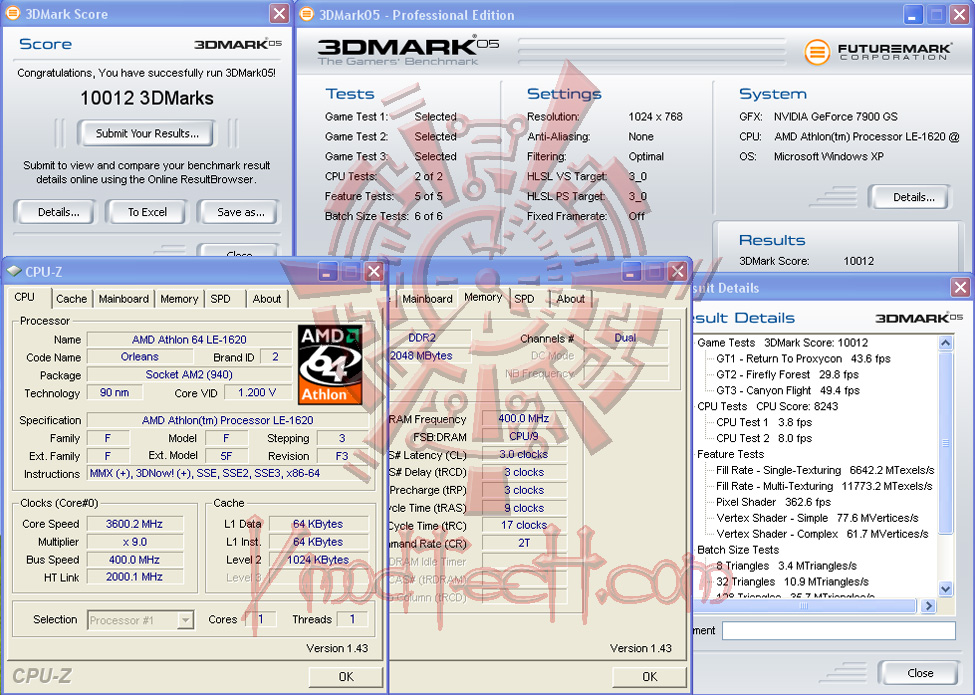Select 8 Triangles result row
This screenshot has width=975, height=695.
pyautogui.click(x=786, y=566)
